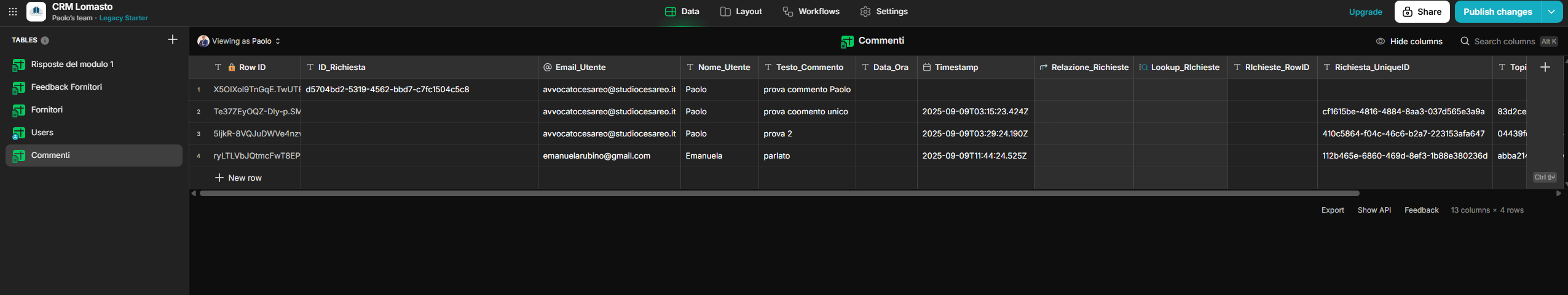Click the TABLES info icon
This screenshot has width=1568, height=295.
(x=45, y=41)
